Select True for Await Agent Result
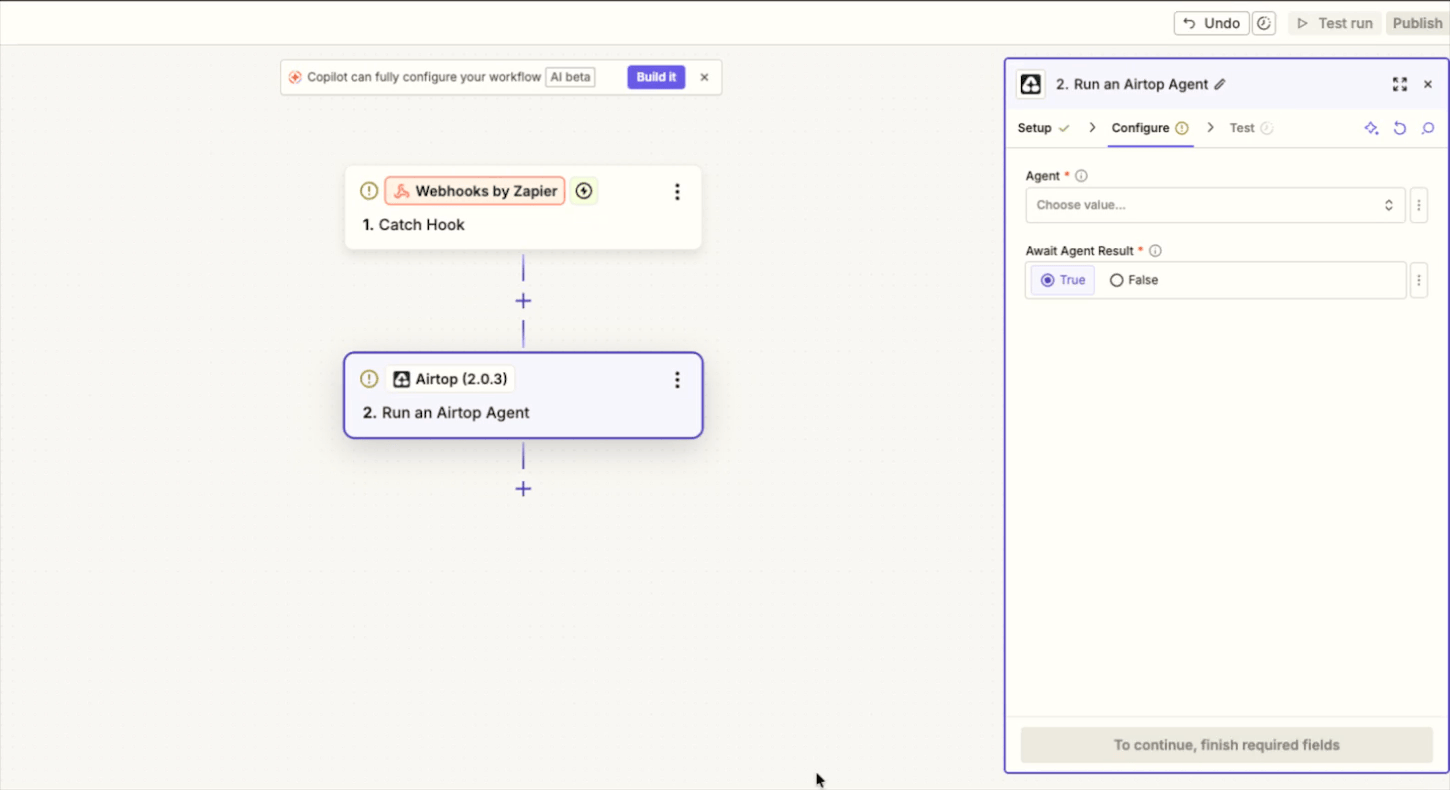 pyautogui.click(x=1063, y=280)
